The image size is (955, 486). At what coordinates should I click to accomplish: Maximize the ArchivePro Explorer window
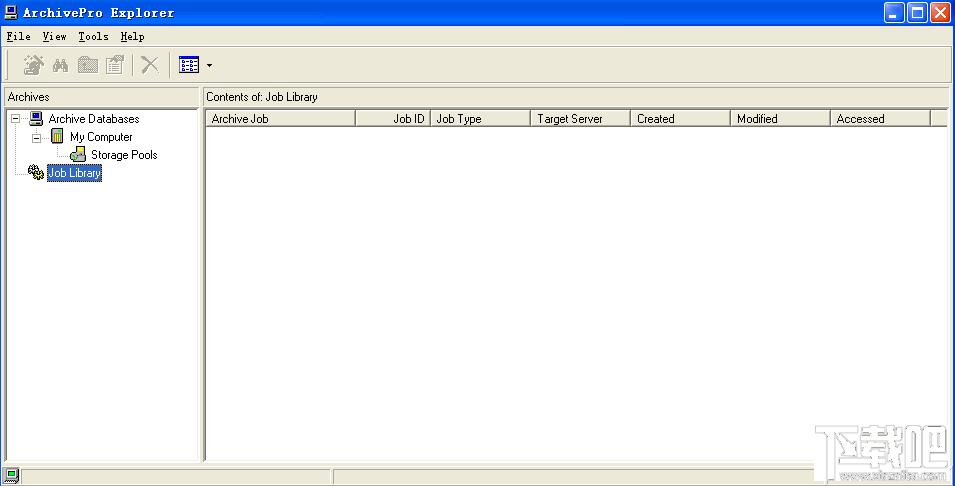pyautogui.click(x=917, y=13)
